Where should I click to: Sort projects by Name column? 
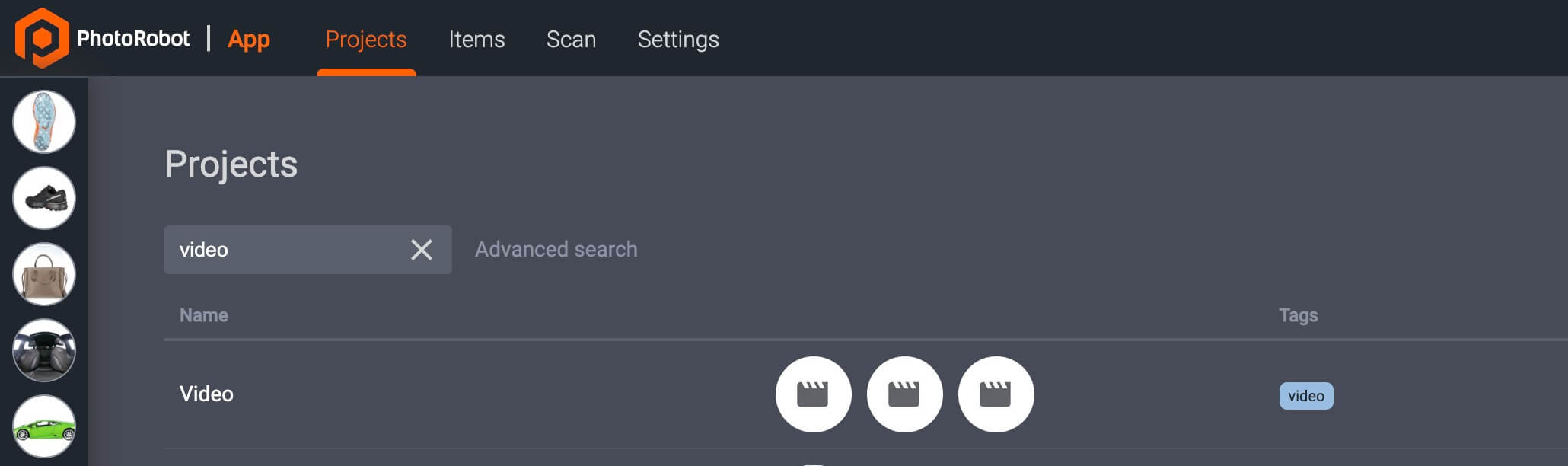(x=203, y=314)
